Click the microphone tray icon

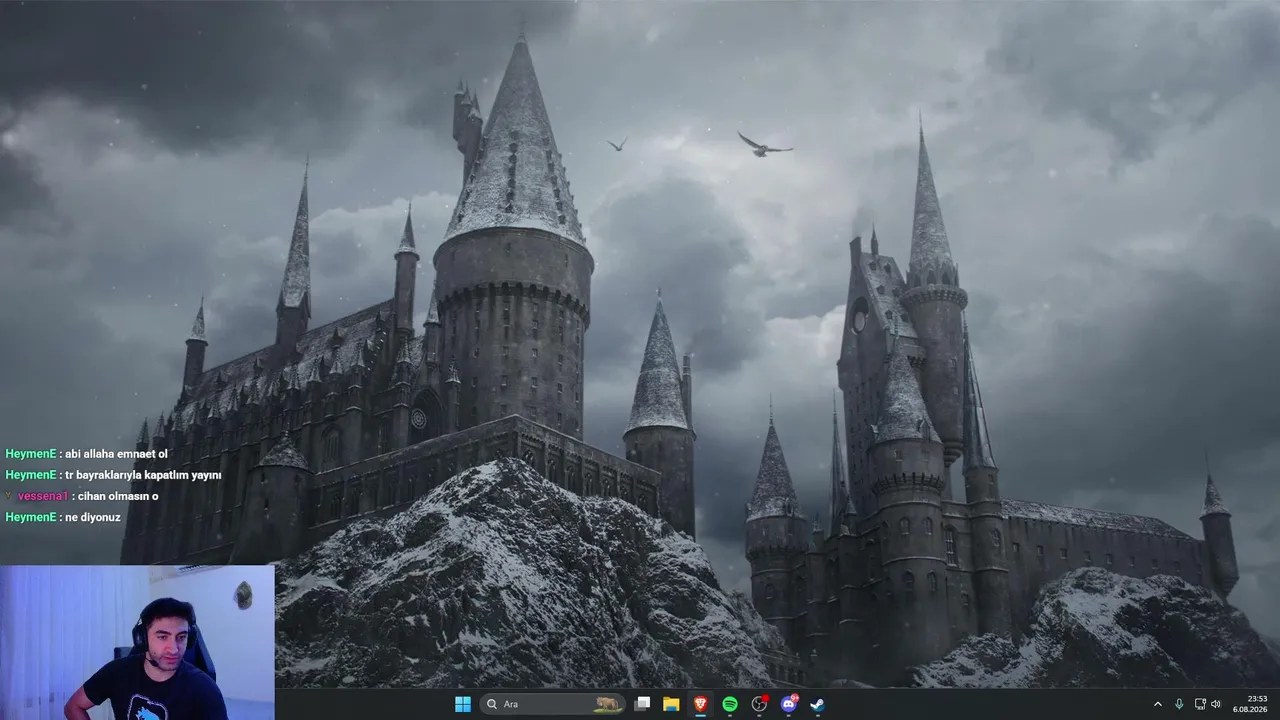1179,704
